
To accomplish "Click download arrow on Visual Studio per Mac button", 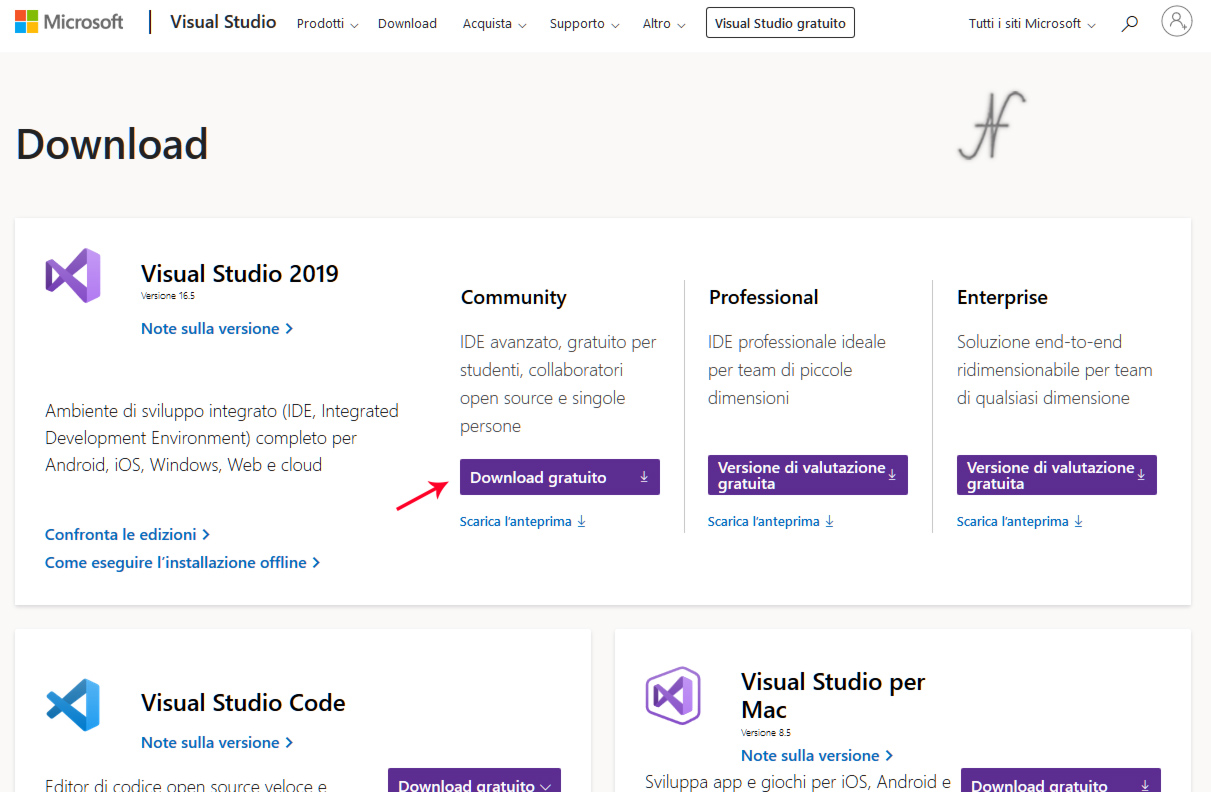I will [x=1144, y=785].
